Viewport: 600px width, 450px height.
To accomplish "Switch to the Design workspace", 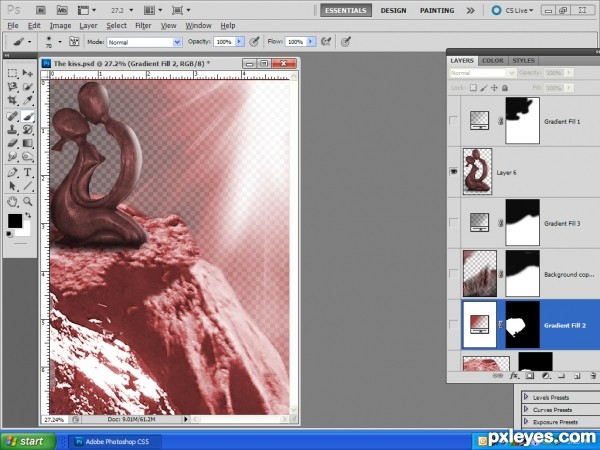I will (393, 11).
